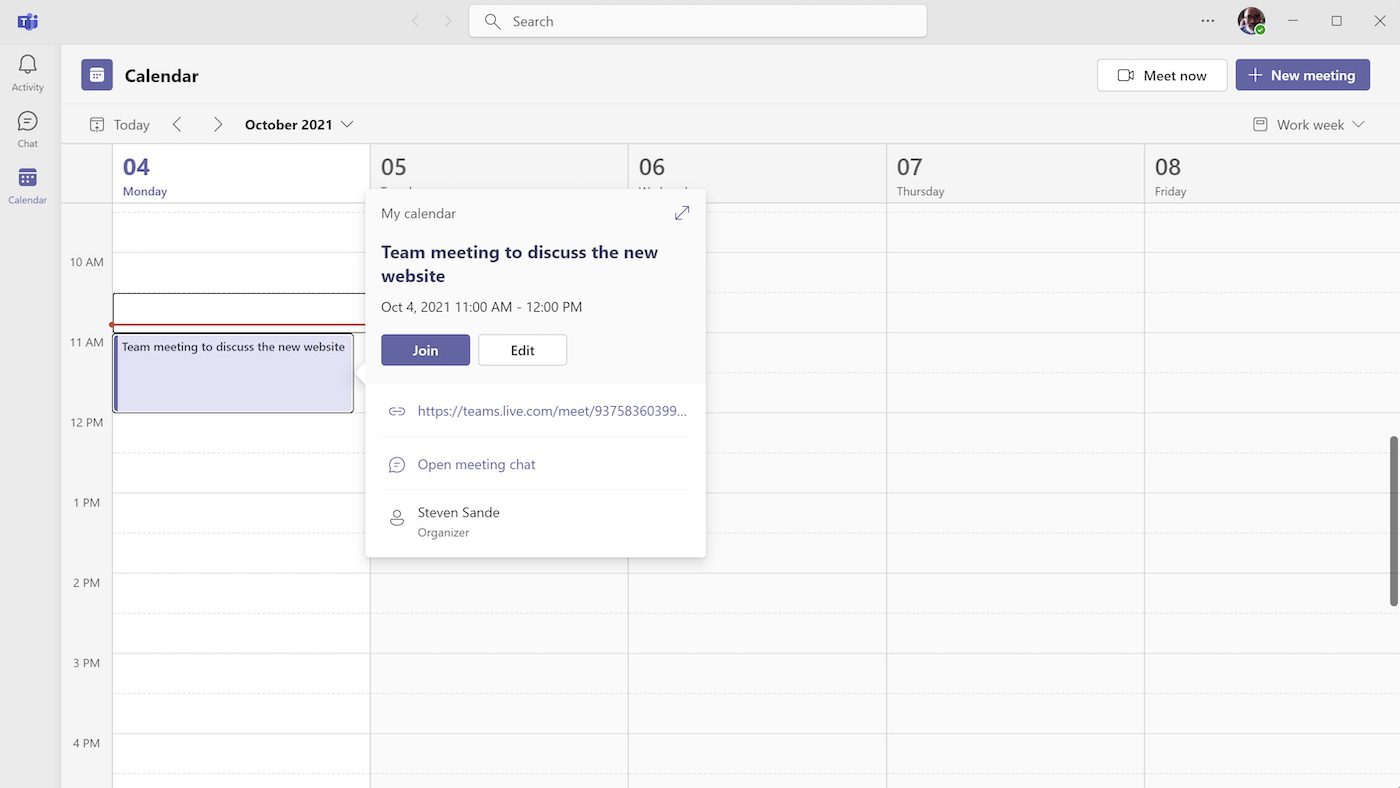This screenshot has height=788, width=1400.
Task: Open the October 2021 month picker
Action: 299,125
